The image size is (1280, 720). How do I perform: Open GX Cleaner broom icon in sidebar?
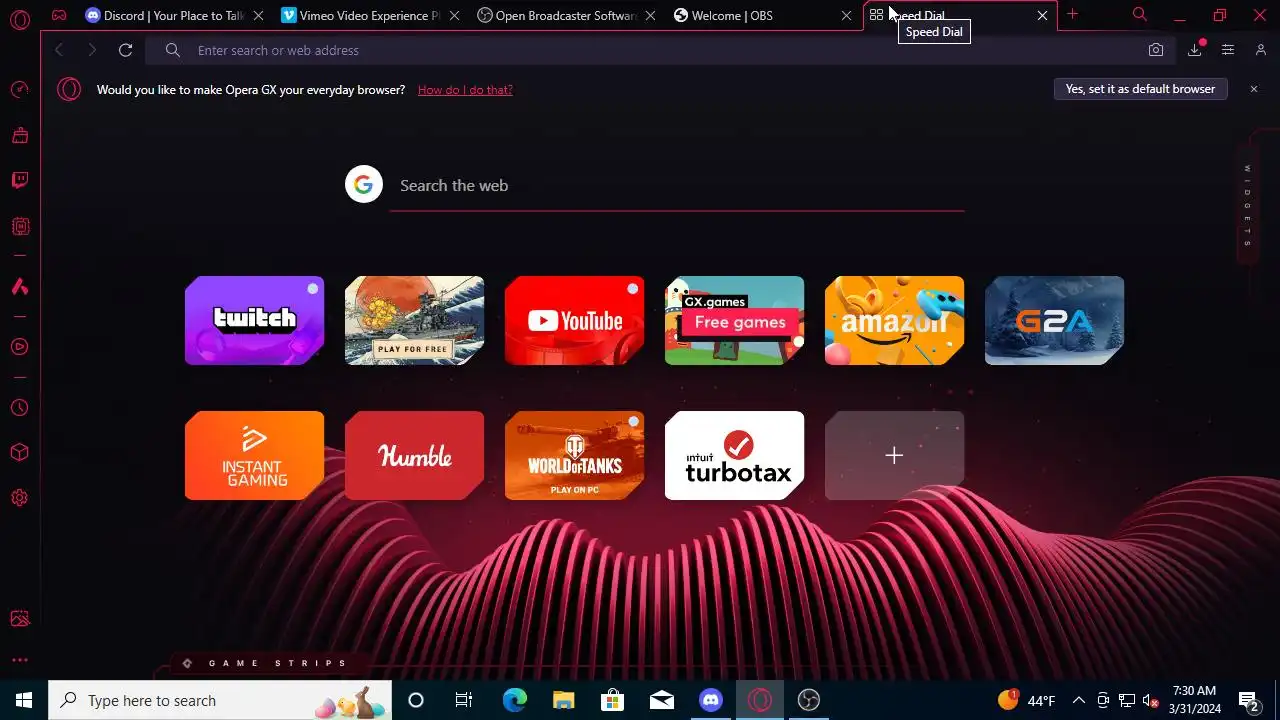(20, 135)
